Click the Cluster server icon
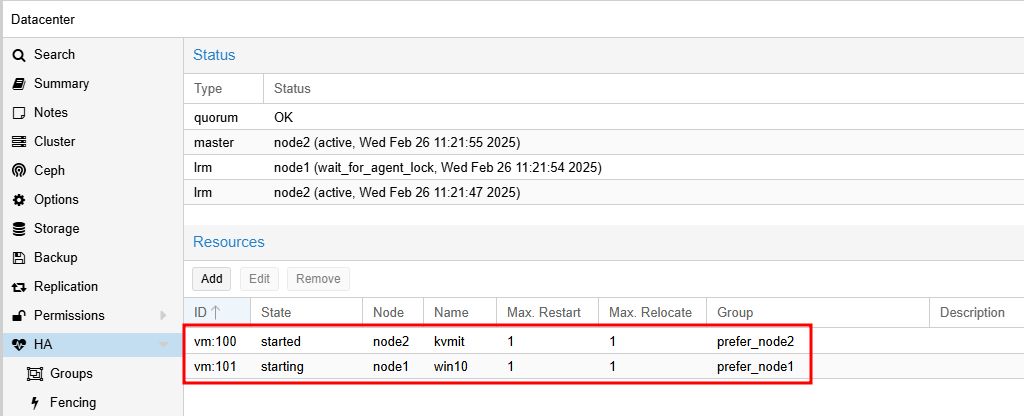The width and height of the screenshot is (1024, 416). pos(20,142)
